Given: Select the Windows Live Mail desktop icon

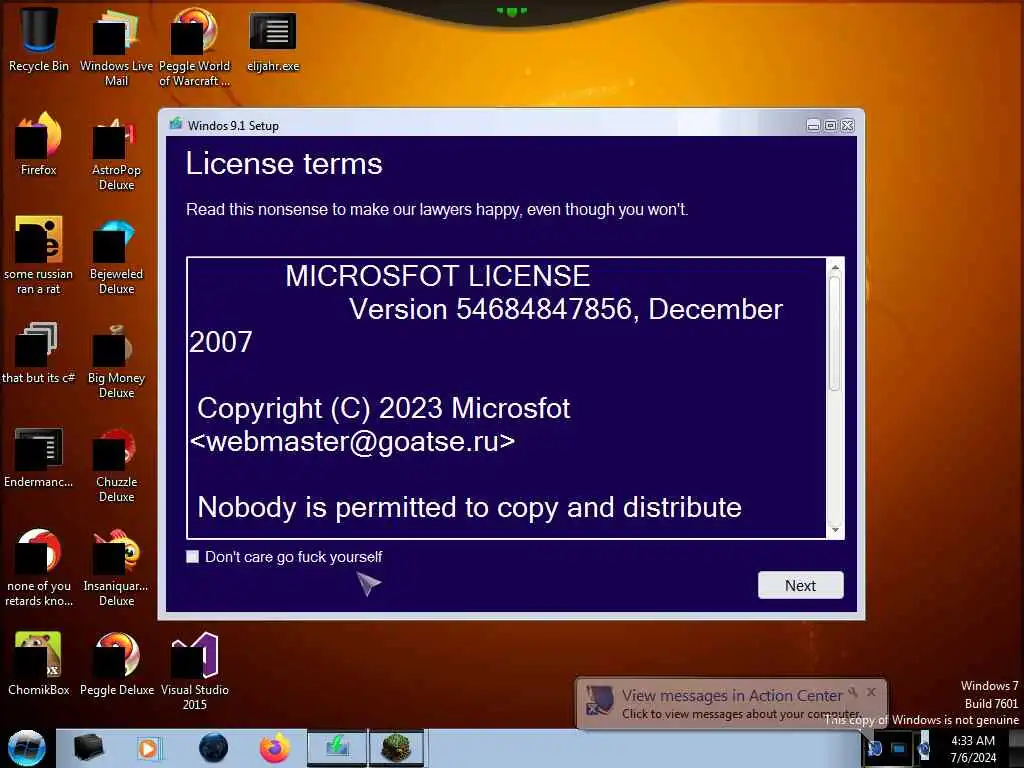Looking at the screenshot, I should coord(116,47).
